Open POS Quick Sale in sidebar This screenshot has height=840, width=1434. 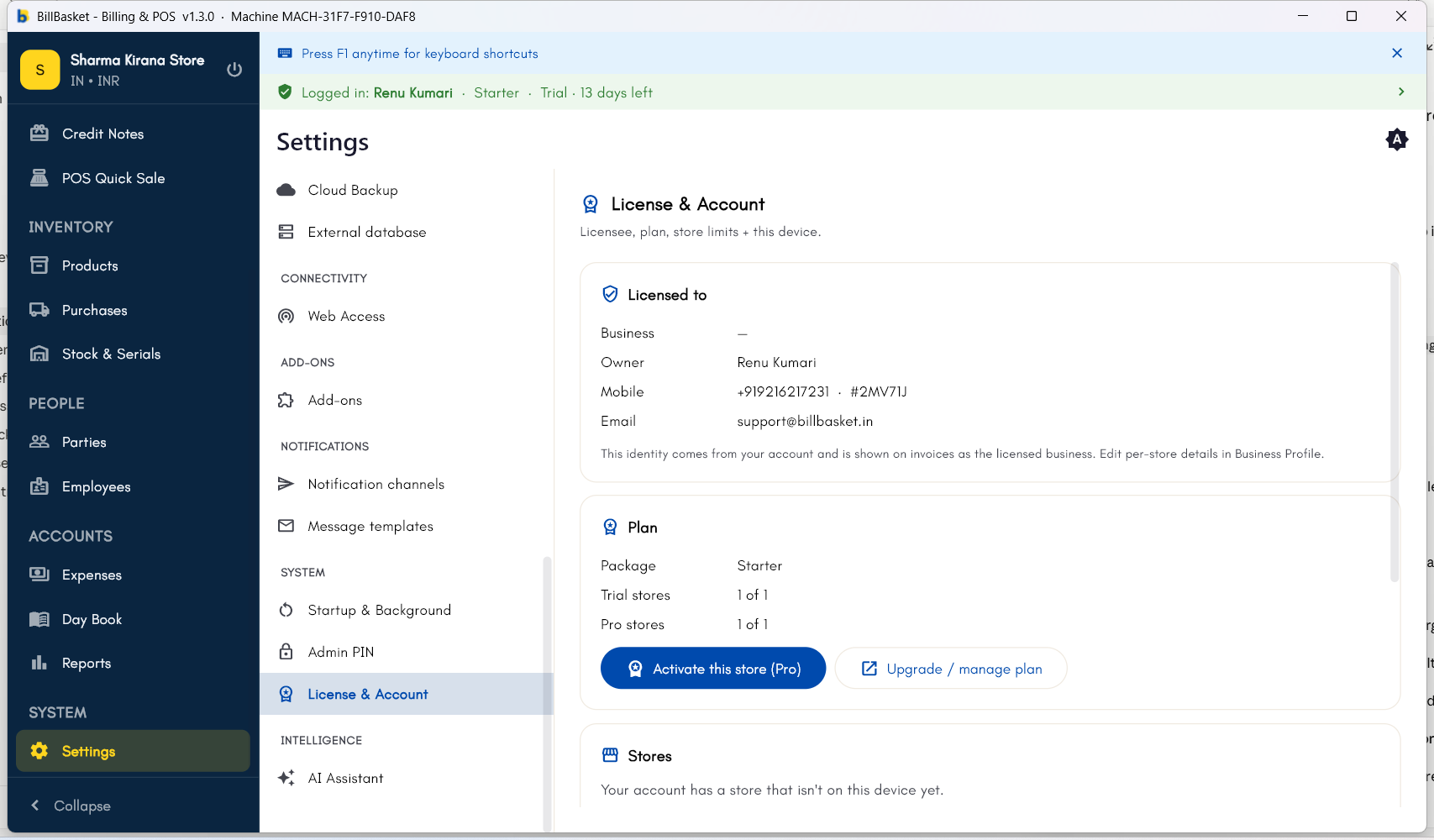tap(133, 178)
